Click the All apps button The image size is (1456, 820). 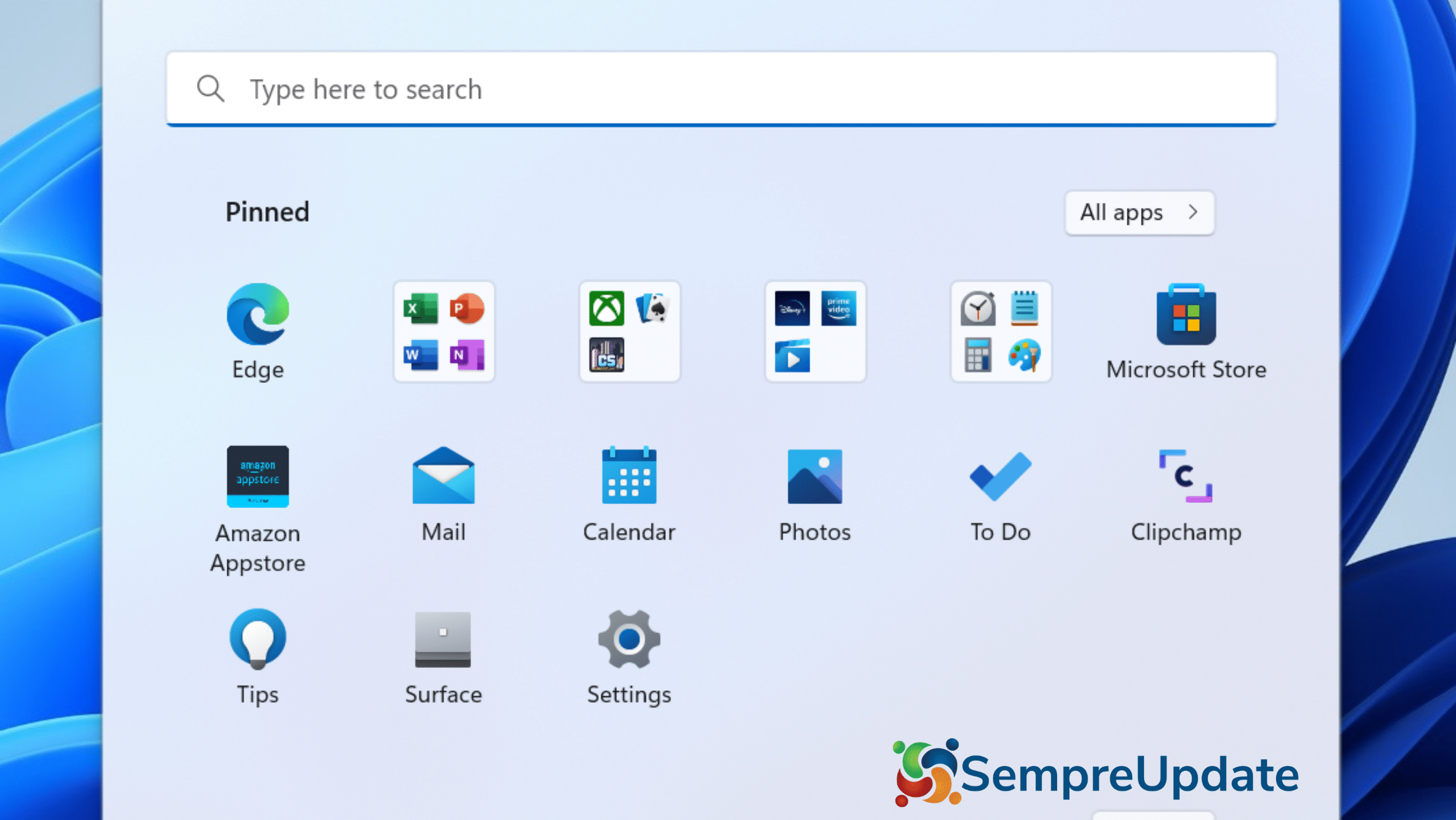1139,212
